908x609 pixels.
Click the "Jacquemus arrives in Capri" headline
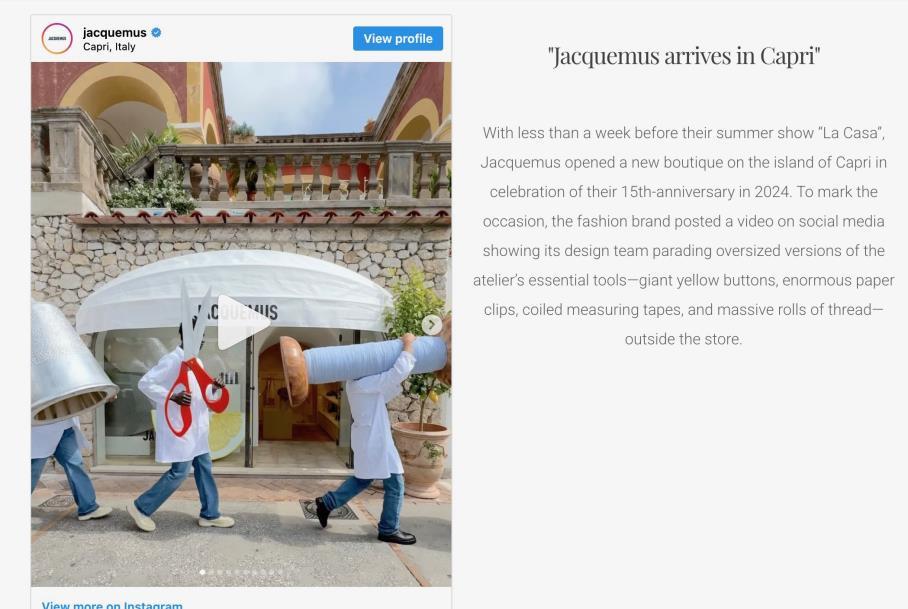(x=684, y=56)
